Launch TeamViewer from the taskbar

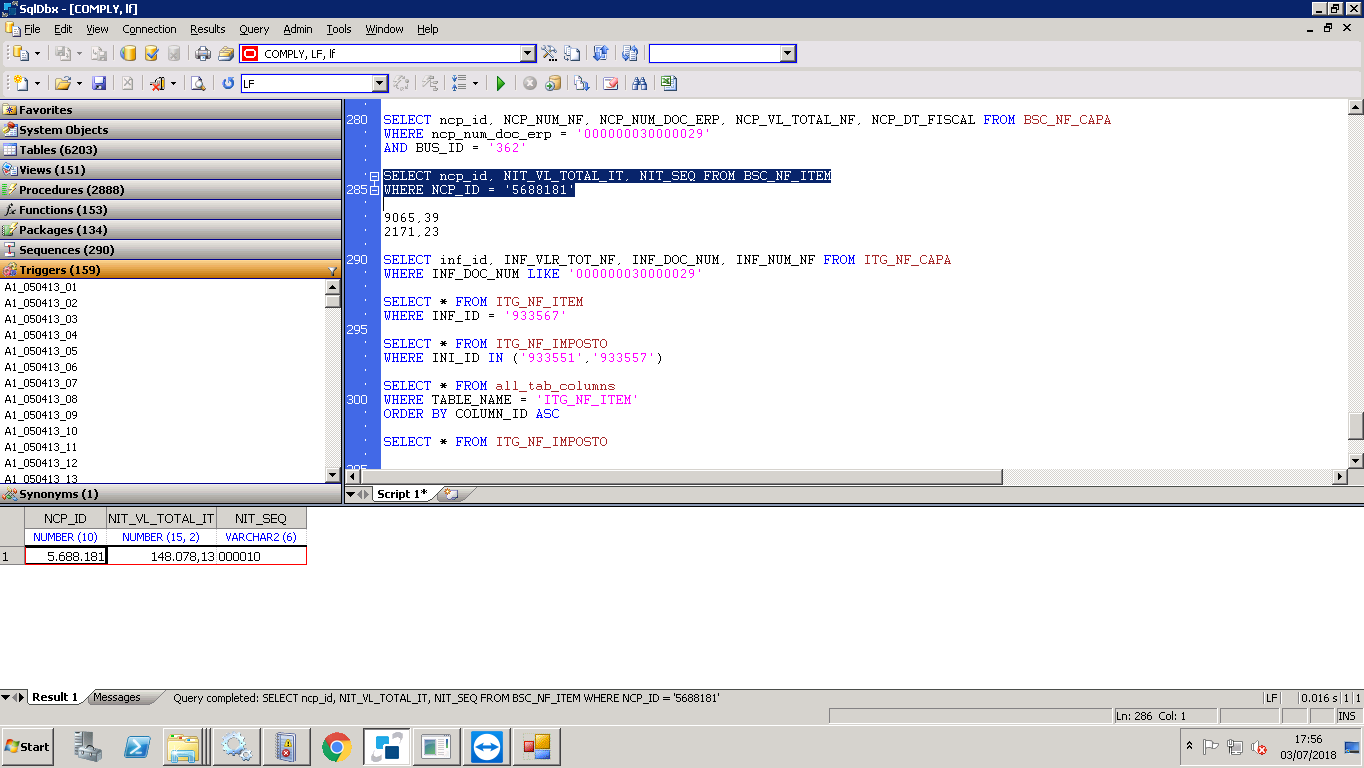point(488,746)
